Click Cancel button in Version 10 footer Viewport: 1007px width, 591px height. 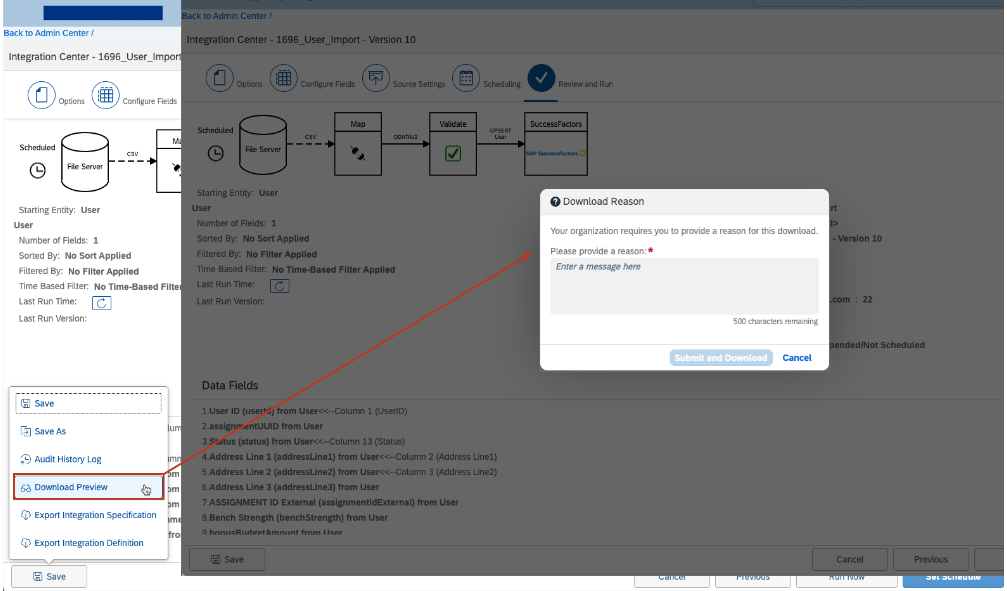[x=850, y=560]
